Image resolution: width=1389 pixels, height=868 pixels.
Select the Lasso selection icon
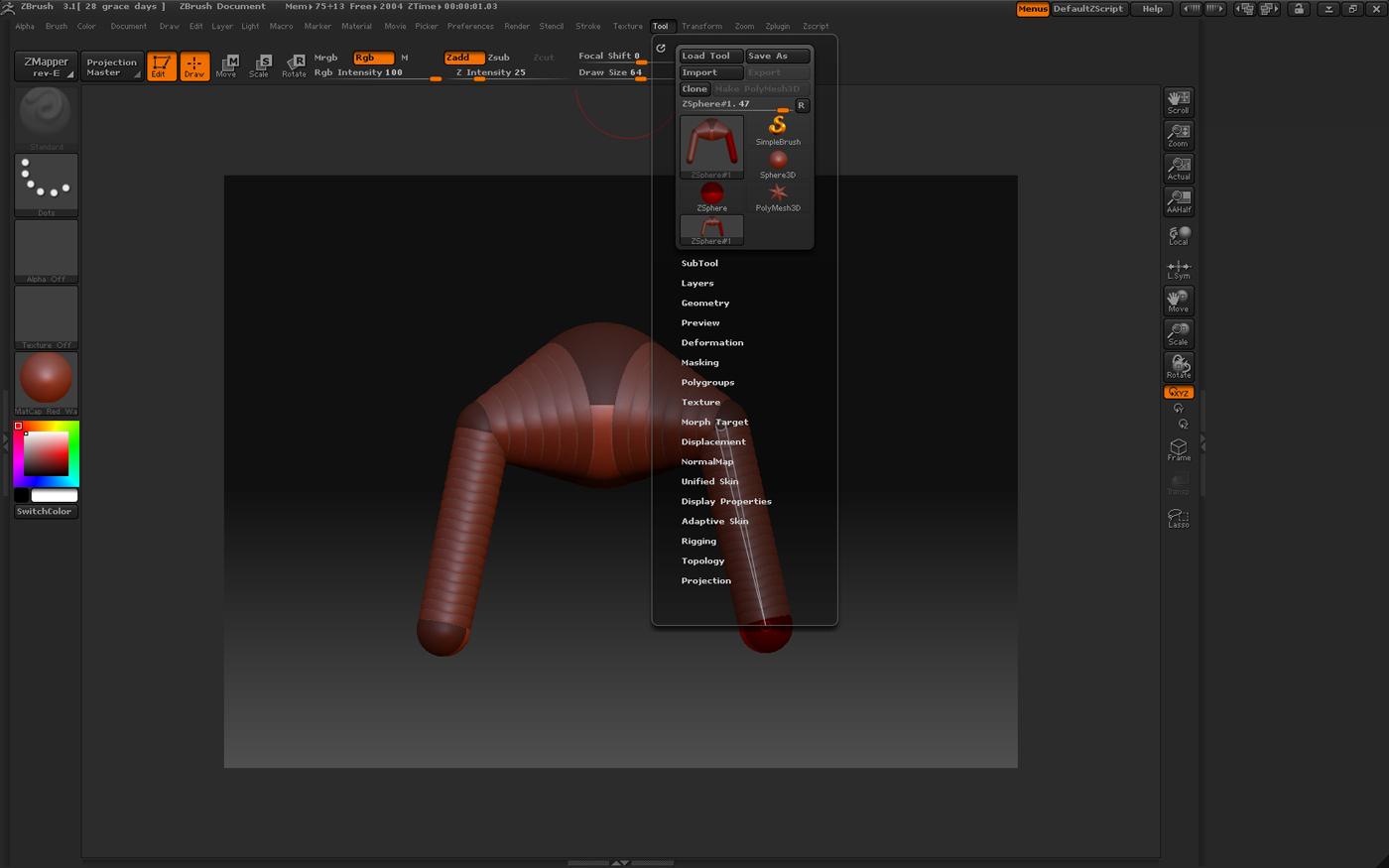[x=1178, y=518]
